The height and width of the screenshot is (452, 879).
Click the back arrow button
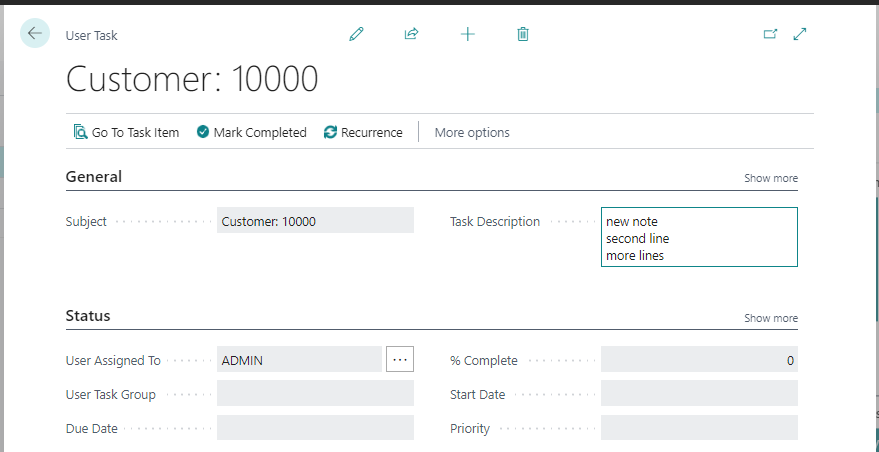coord(35,34)
